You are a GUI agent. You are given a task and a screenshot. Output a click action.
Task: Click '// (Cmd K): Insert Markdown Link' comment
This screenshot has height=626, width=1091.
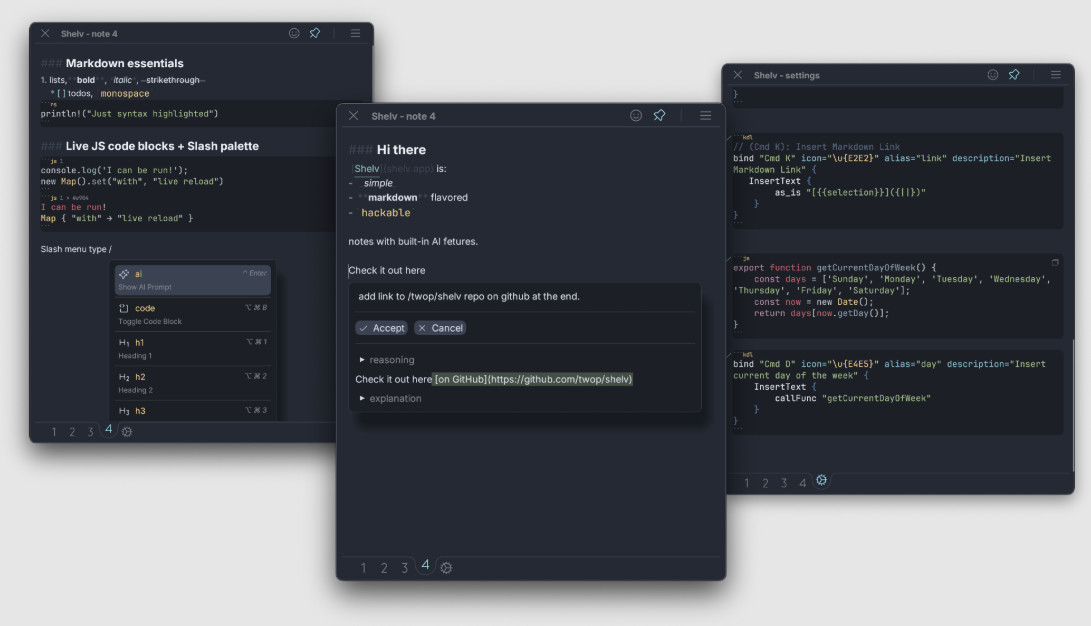coord(816,147)
